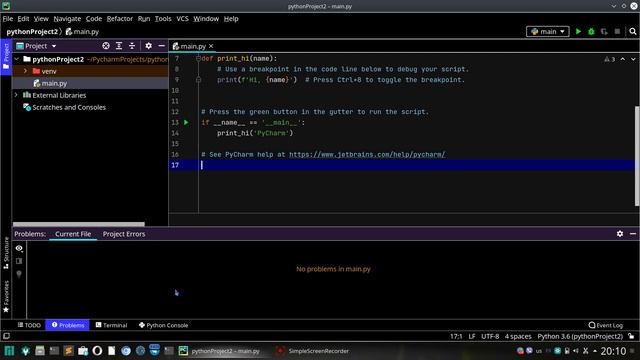
Task: Open the Python Console tool window
Action: tap(163, 325)
